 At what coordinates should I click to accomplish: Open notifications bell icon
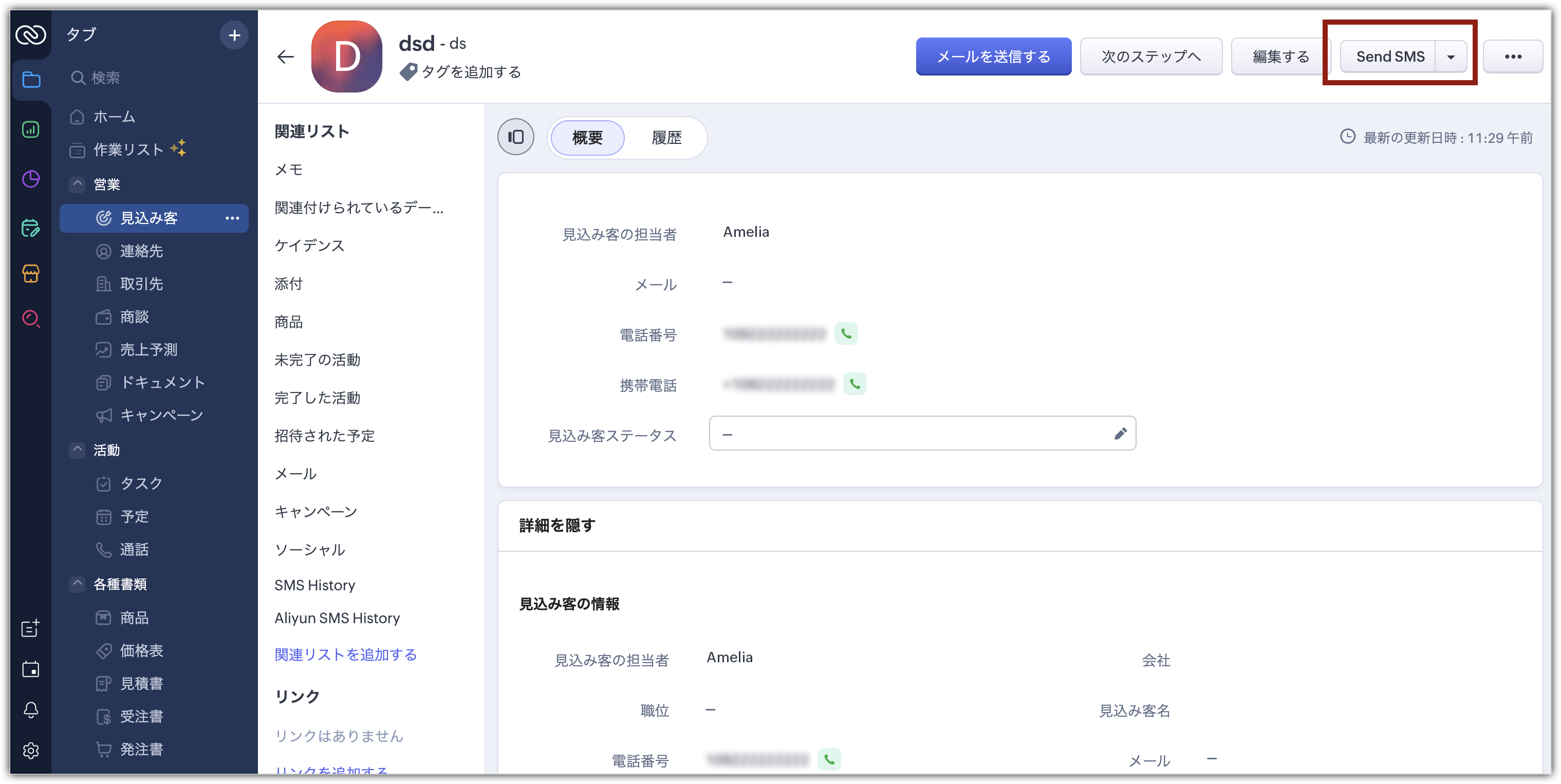(x=31, y=710)
